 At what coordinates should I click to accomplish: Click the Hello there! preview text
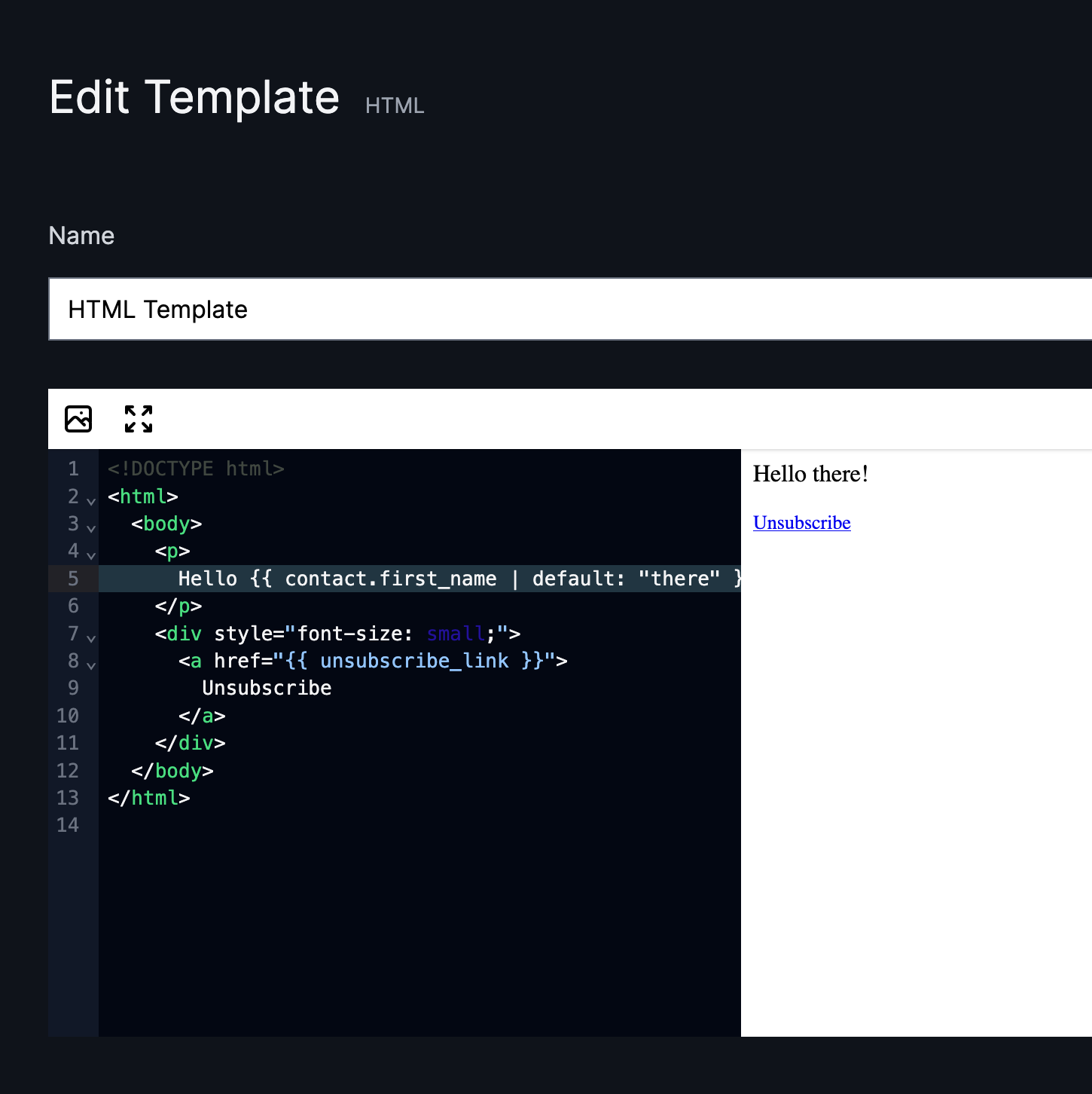coord(810,474)
